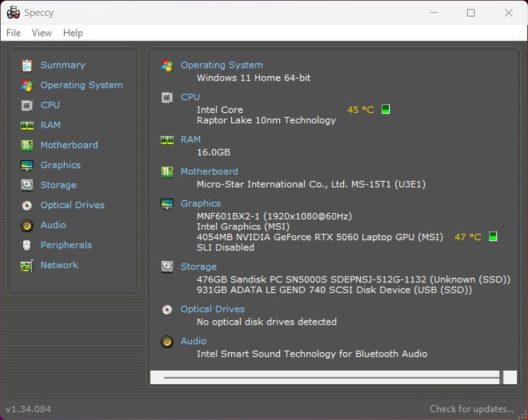The image size is (528, 420).
Task: Select Optical Drives in the sidebar
Action: tap(72, 205)
